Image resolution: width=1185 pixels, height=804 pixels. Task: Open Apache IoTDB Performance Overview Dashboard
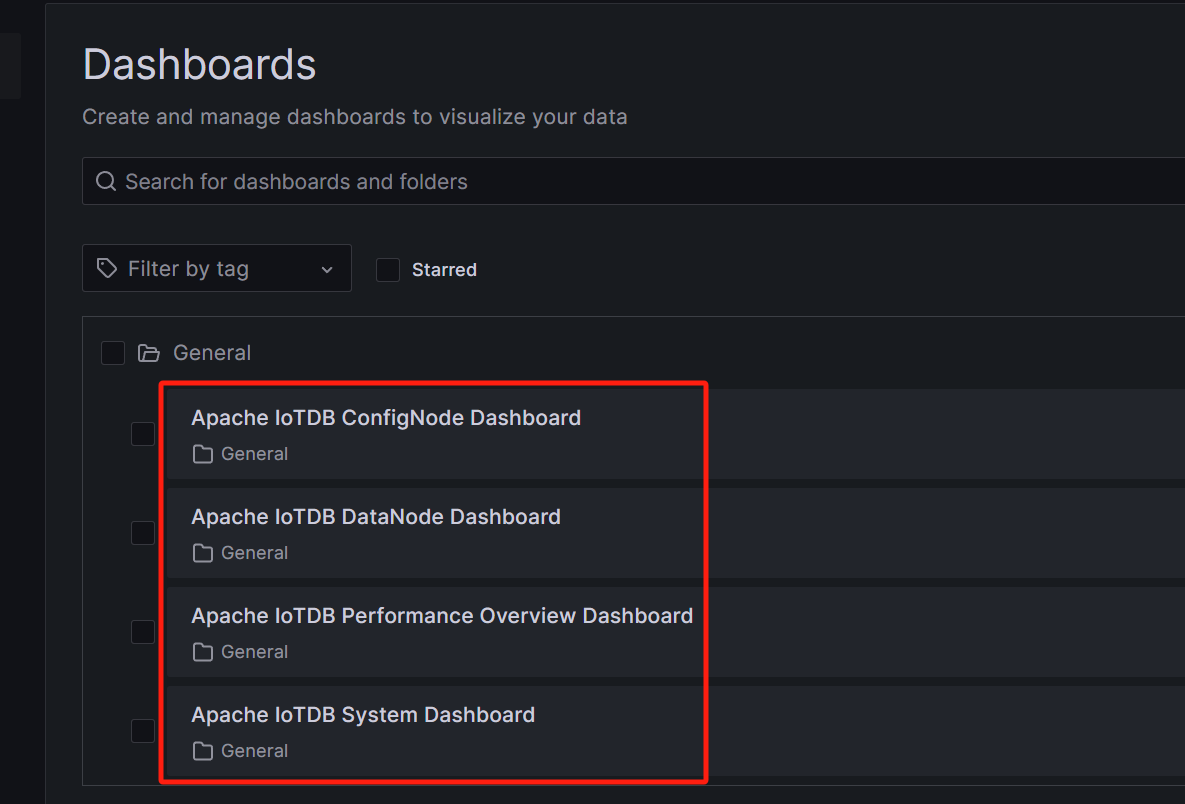442,616
